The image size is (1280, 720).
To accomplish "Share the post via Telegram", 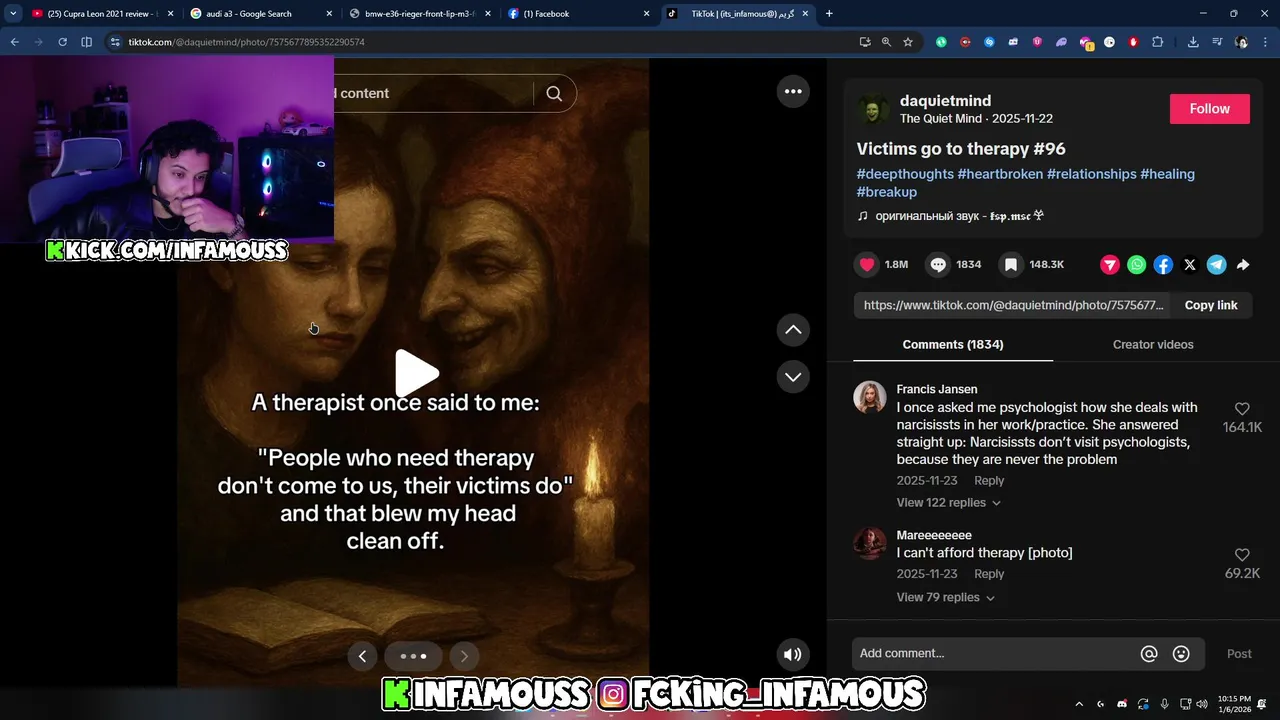I will click(1216, 265).
